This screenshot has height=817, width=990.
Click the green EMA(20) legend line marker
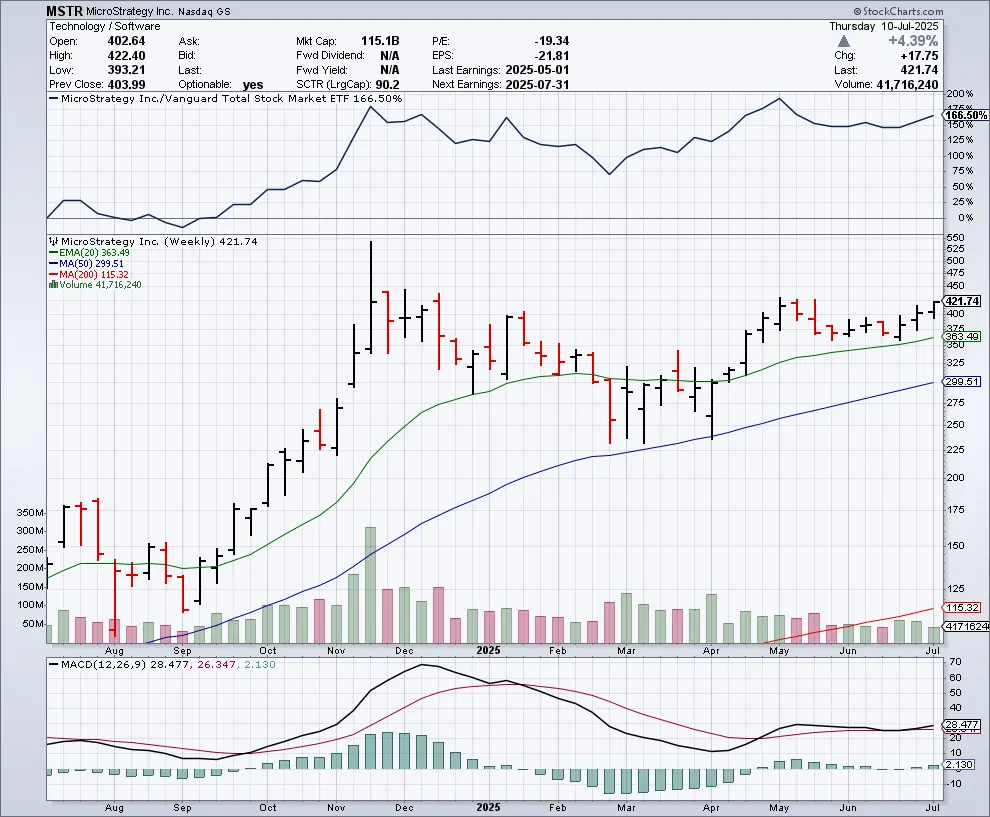click(x=54, y=253)
